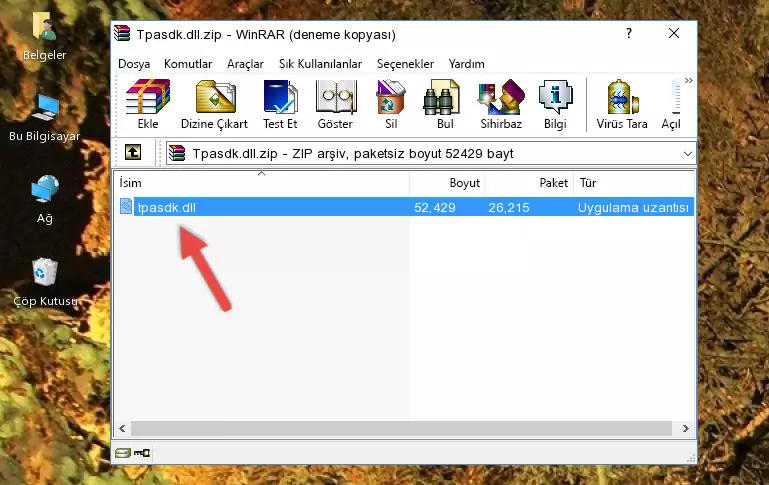
Task: Click the Sil delete icon
Action: [391, 104]
